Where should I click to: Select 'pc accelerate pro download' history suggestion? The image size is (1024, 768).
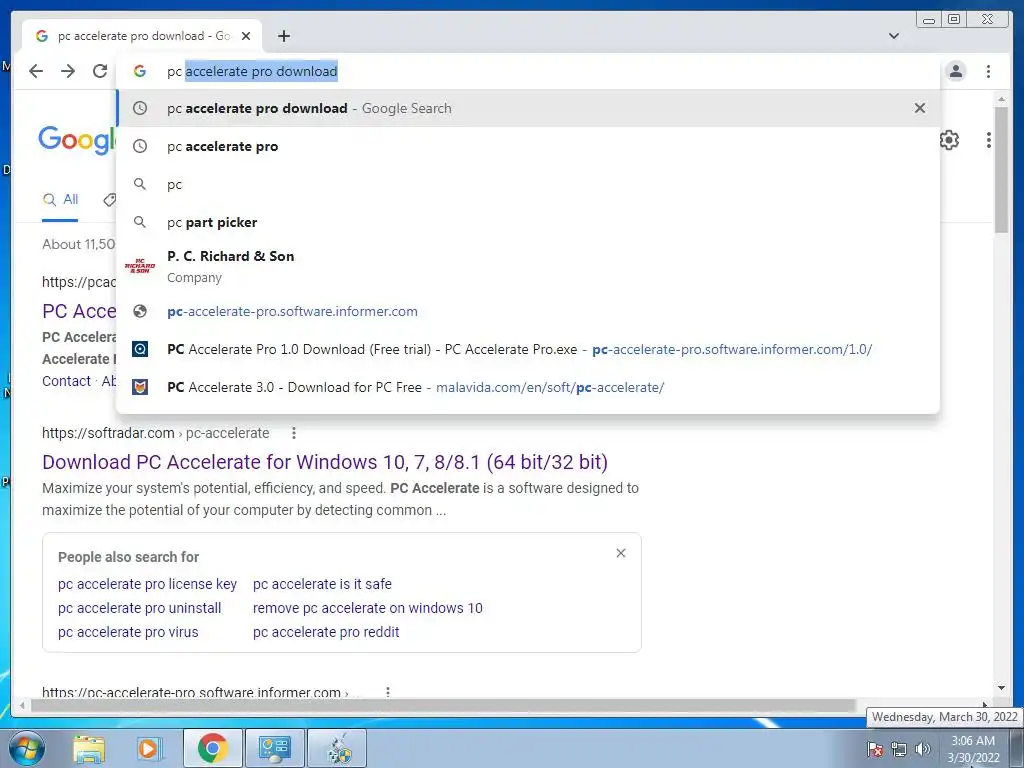(528, 108)
